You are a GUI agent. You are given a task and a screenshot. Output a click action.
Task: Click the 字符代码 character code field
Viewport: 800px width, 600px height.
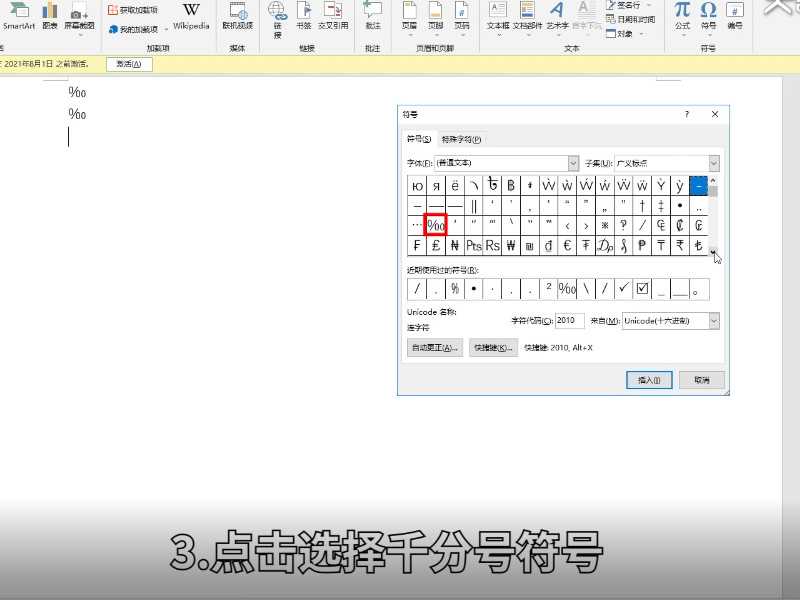(x=570, y=321)
